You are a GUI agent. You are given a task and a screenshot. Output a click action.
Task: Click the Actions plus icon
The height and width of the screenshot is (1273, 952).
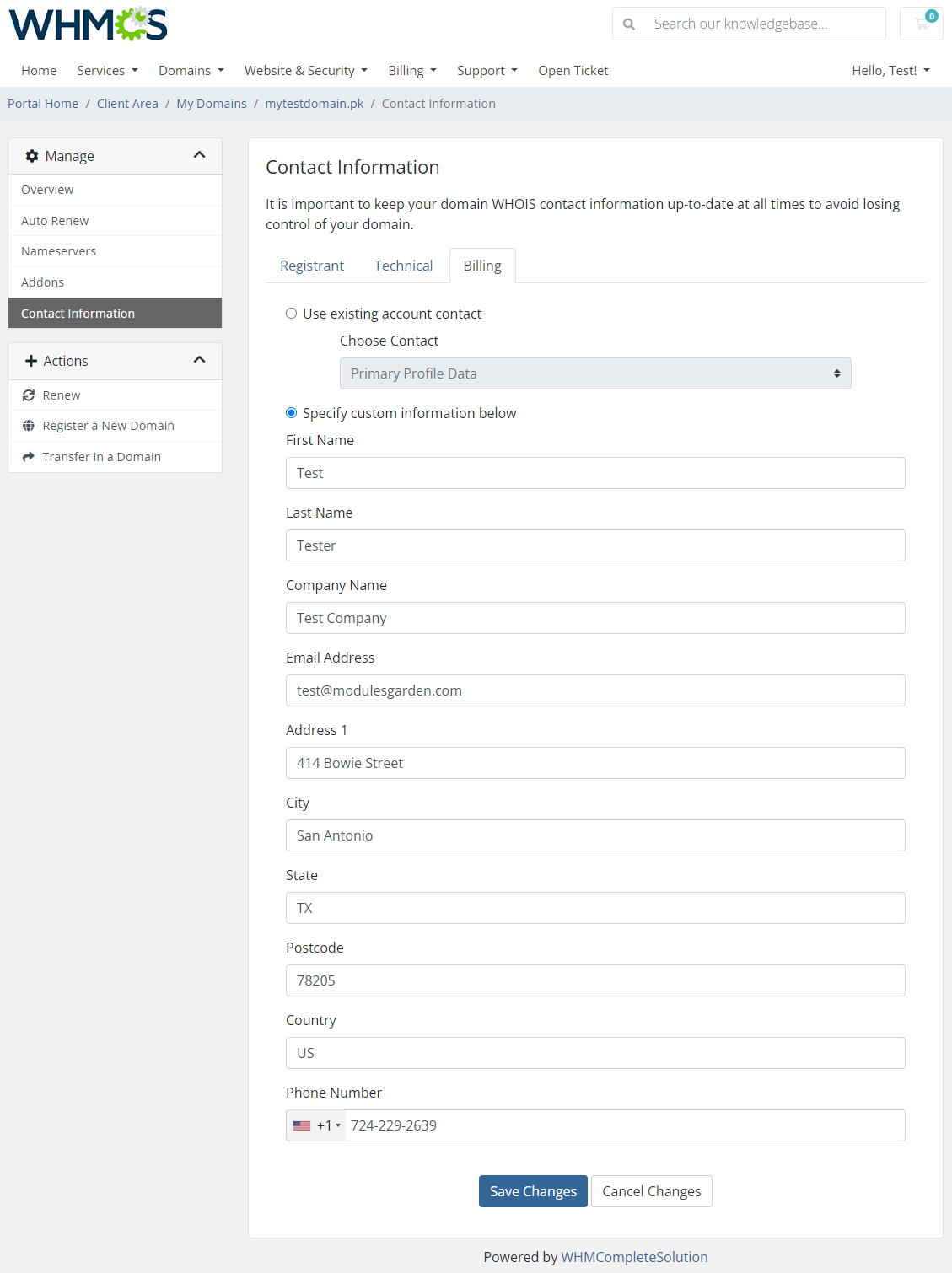pyautogui.click(x=31, y=361)
